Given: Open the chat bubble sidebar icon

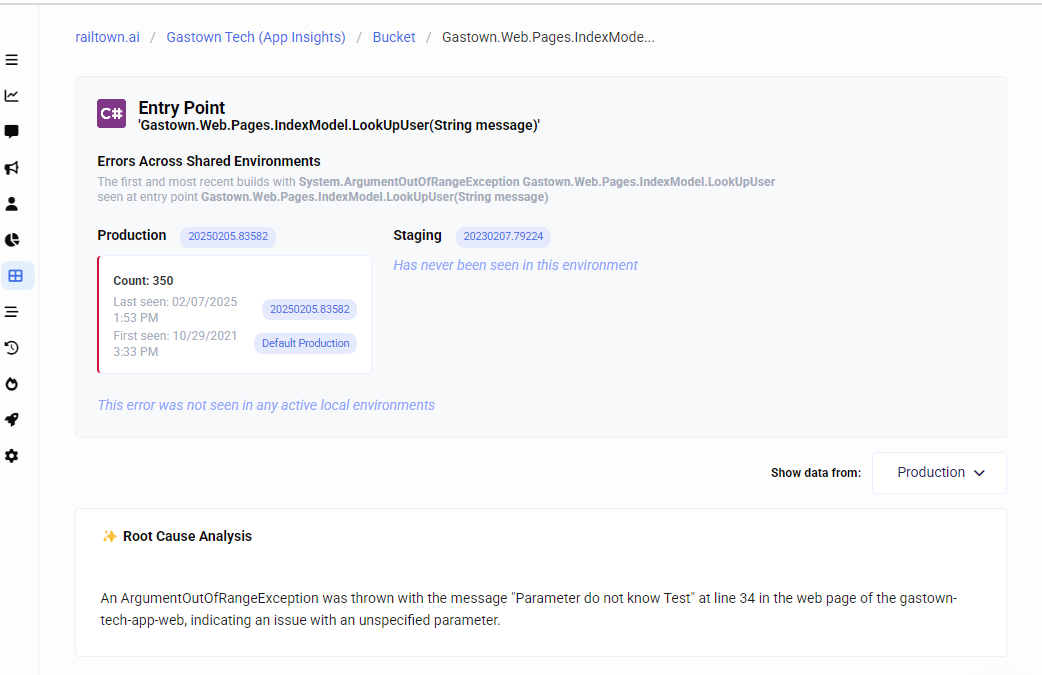Looking at the screenshot, I should 12,132.
